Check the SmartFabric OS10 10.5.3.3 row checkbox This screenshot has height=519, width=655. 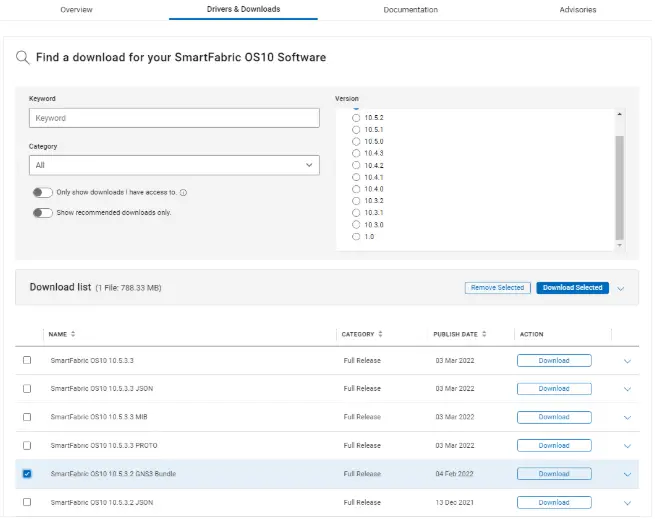point(27,360)
